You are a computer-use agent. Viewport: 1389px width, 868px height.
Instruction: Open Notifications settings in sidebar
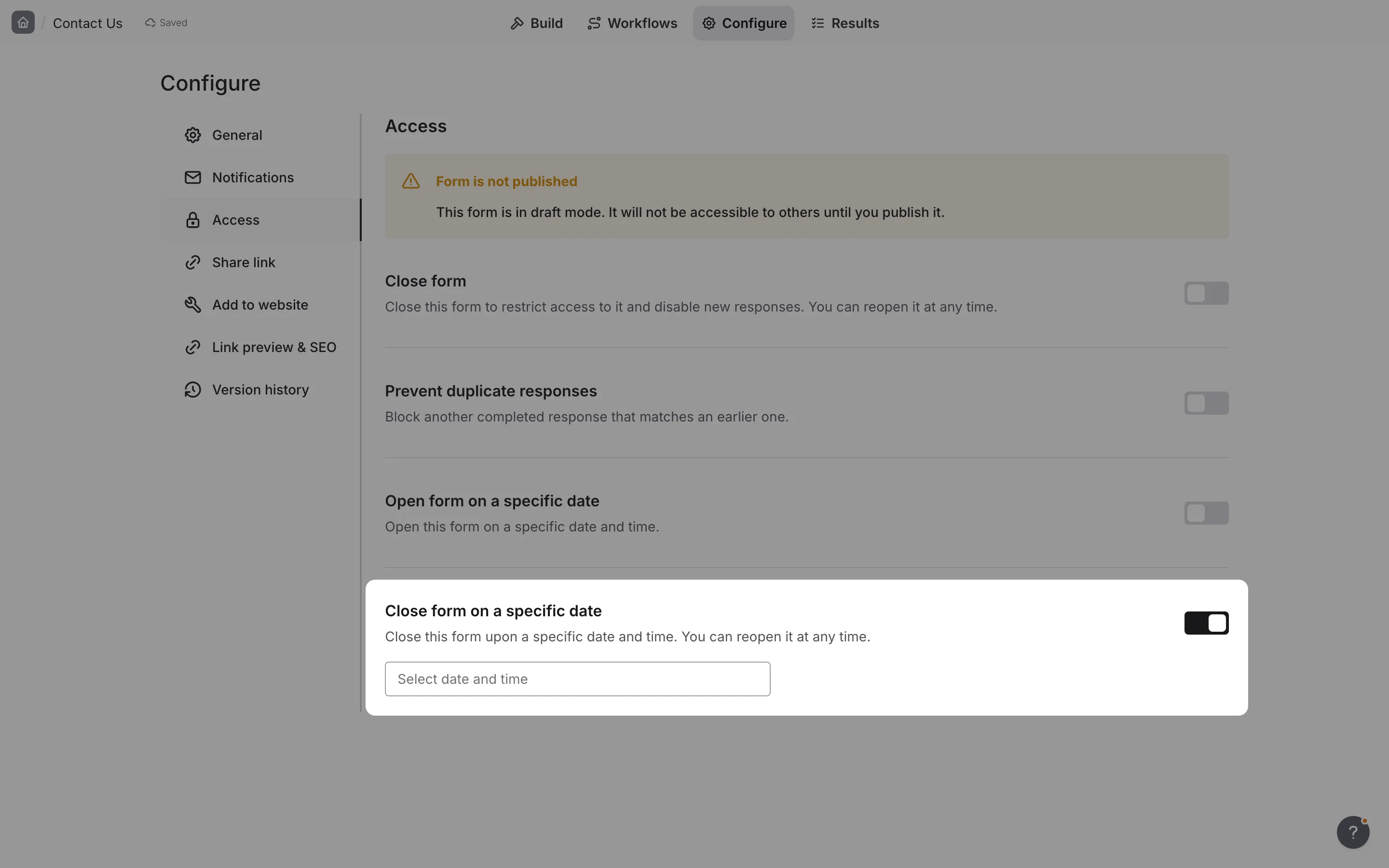tap(260, 177)
